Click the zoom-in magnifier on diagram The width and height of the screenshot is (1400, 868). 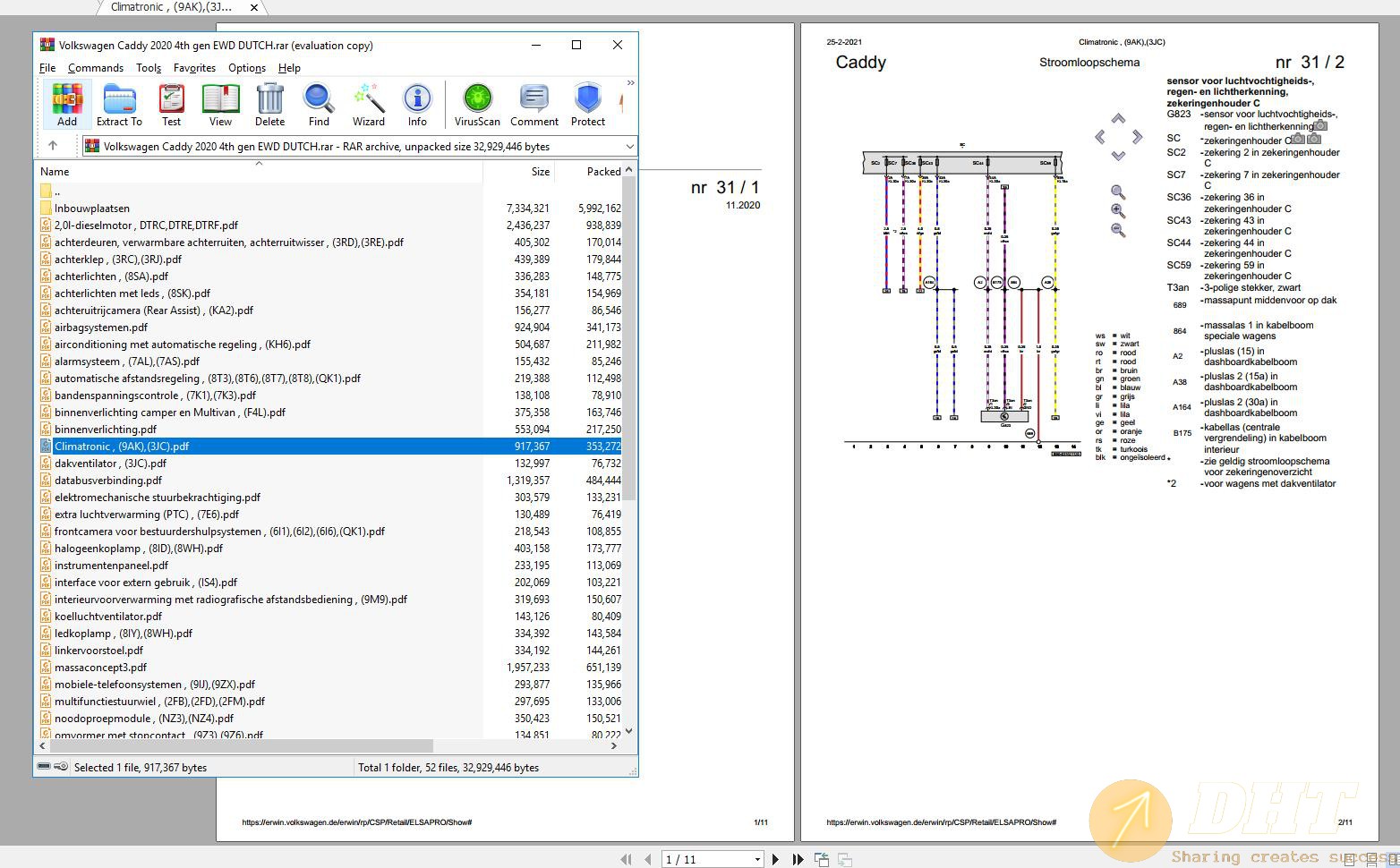1118,210
